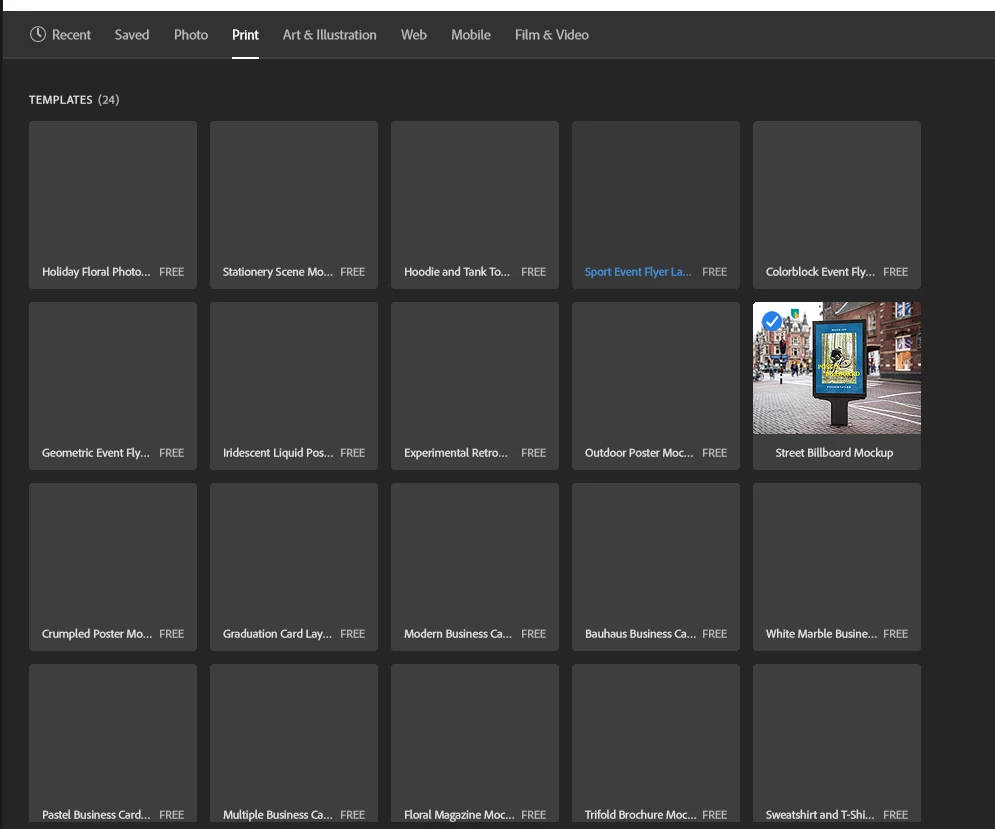This screenshot has height=829, width=995.
Task: Switch to the Photo tab
Action: click(x=191, y=35)
